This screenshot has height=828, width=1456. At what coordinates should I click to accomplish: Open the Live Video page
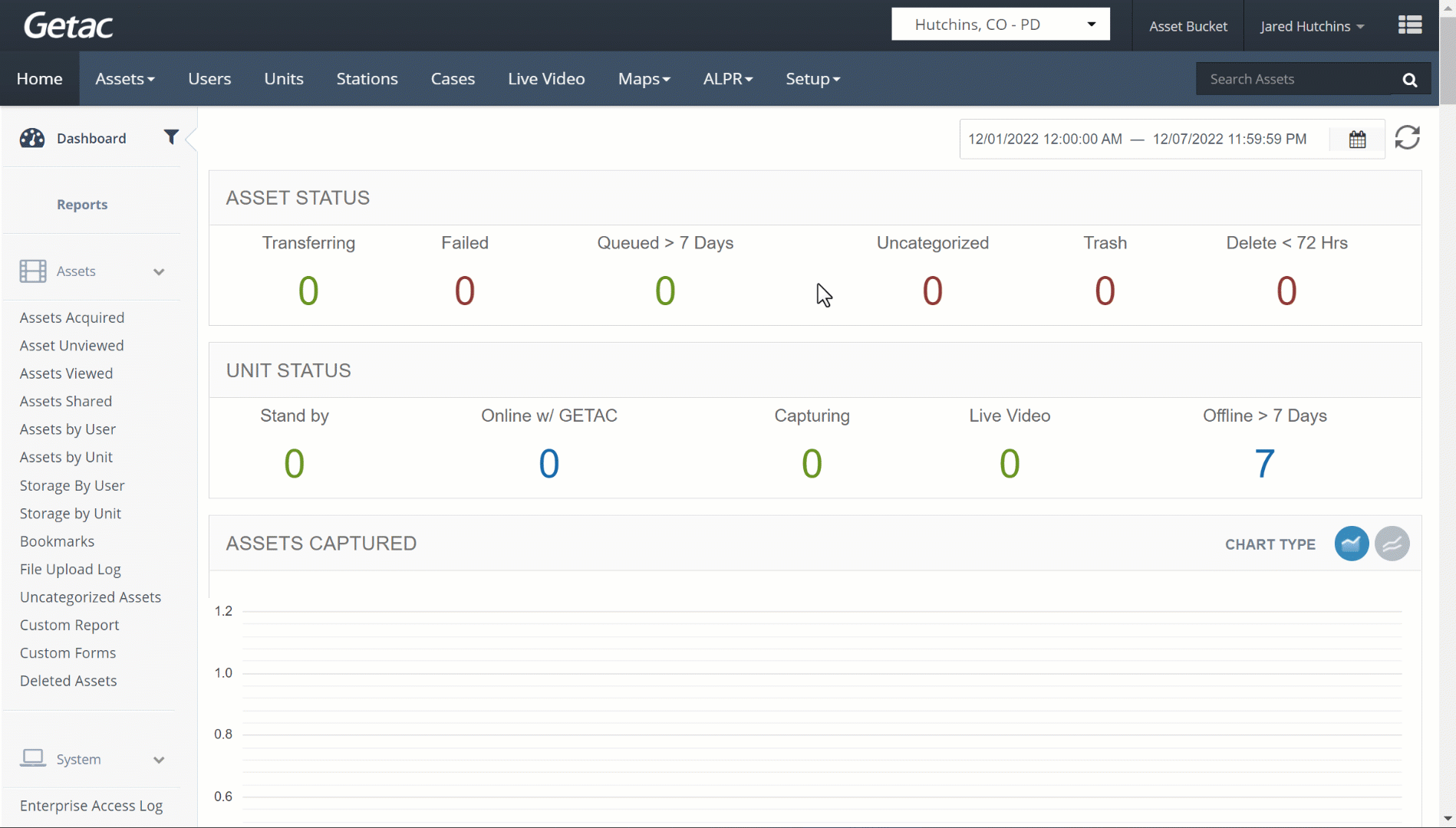click(x=546, y=79)
